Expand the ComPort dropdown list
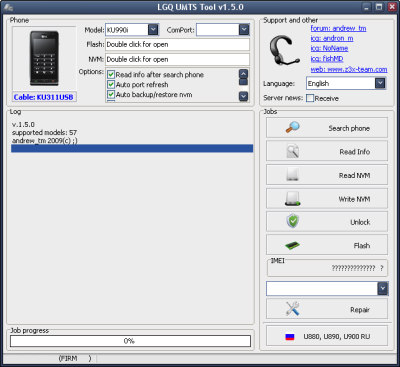 pyautogui.click(x=244, y=30)
